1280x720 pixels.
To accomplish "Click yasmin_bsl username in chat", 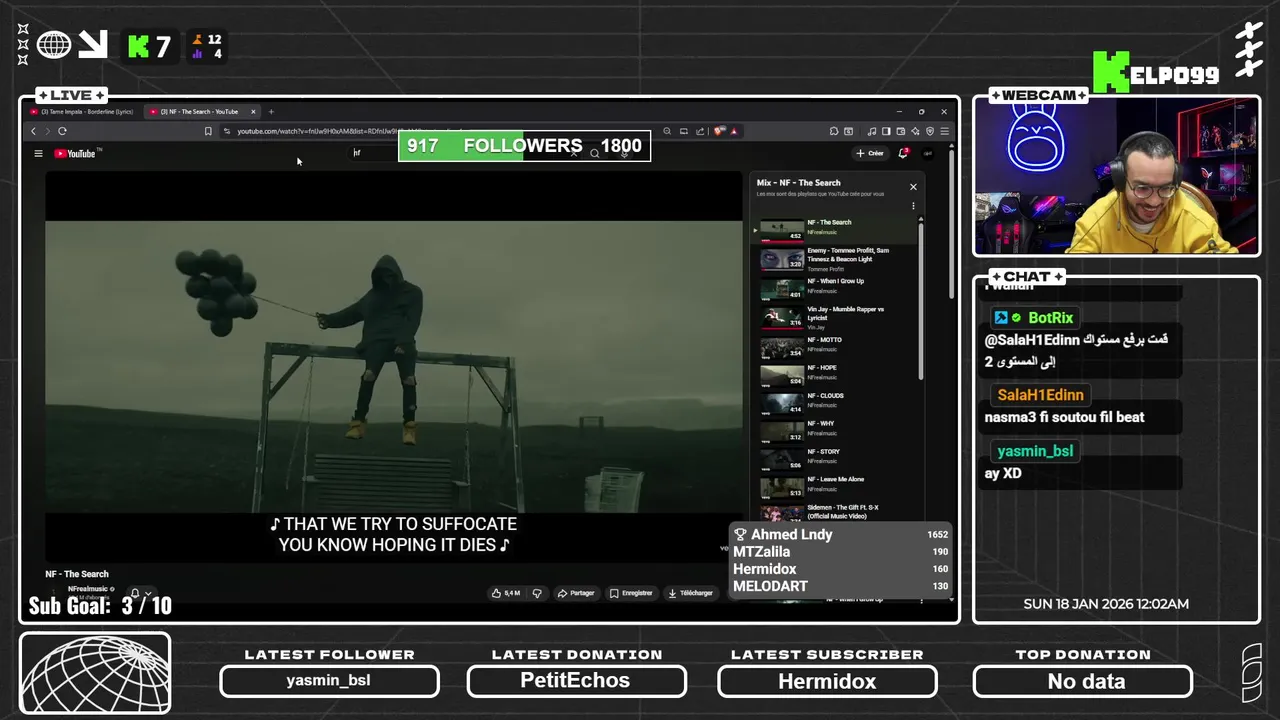I will pyautogui.click(x=1035, y=451).
